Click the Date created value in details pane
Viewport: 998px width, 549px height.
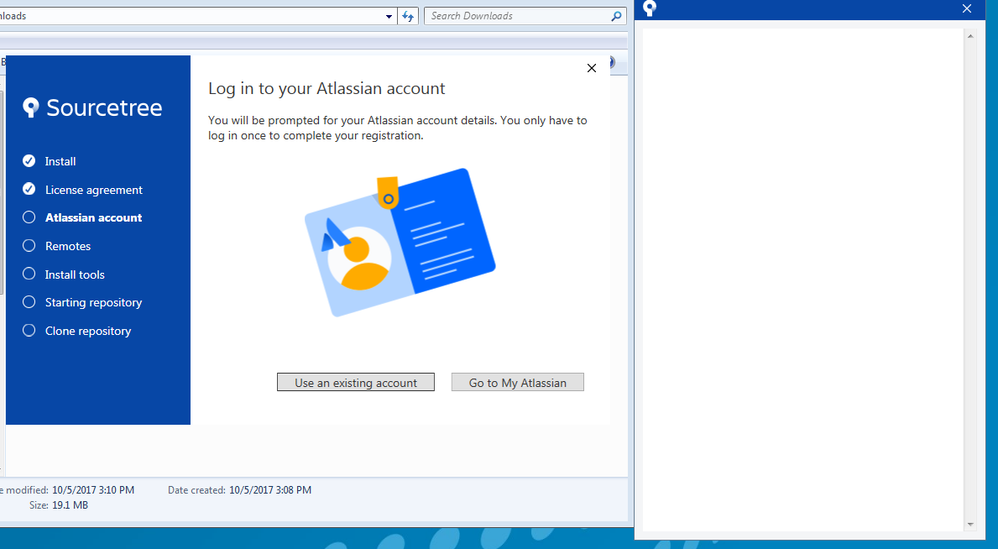tap(270, 490)
